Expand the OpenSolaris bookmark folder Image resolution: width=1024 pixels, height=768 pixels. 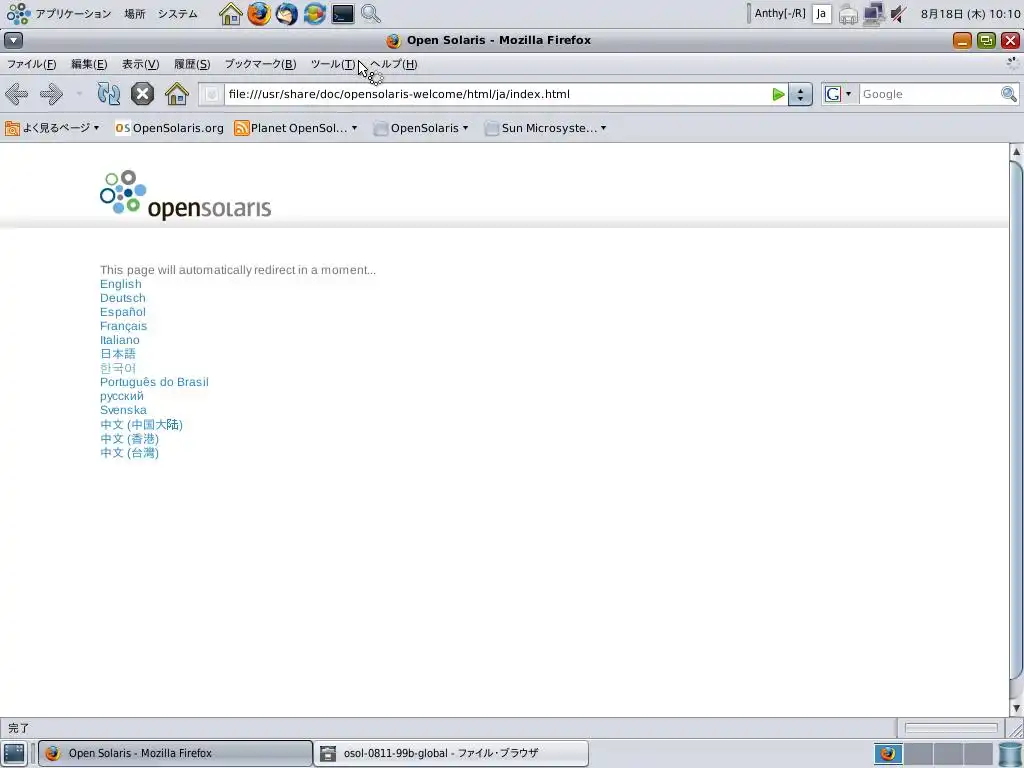tap(421, 128)
